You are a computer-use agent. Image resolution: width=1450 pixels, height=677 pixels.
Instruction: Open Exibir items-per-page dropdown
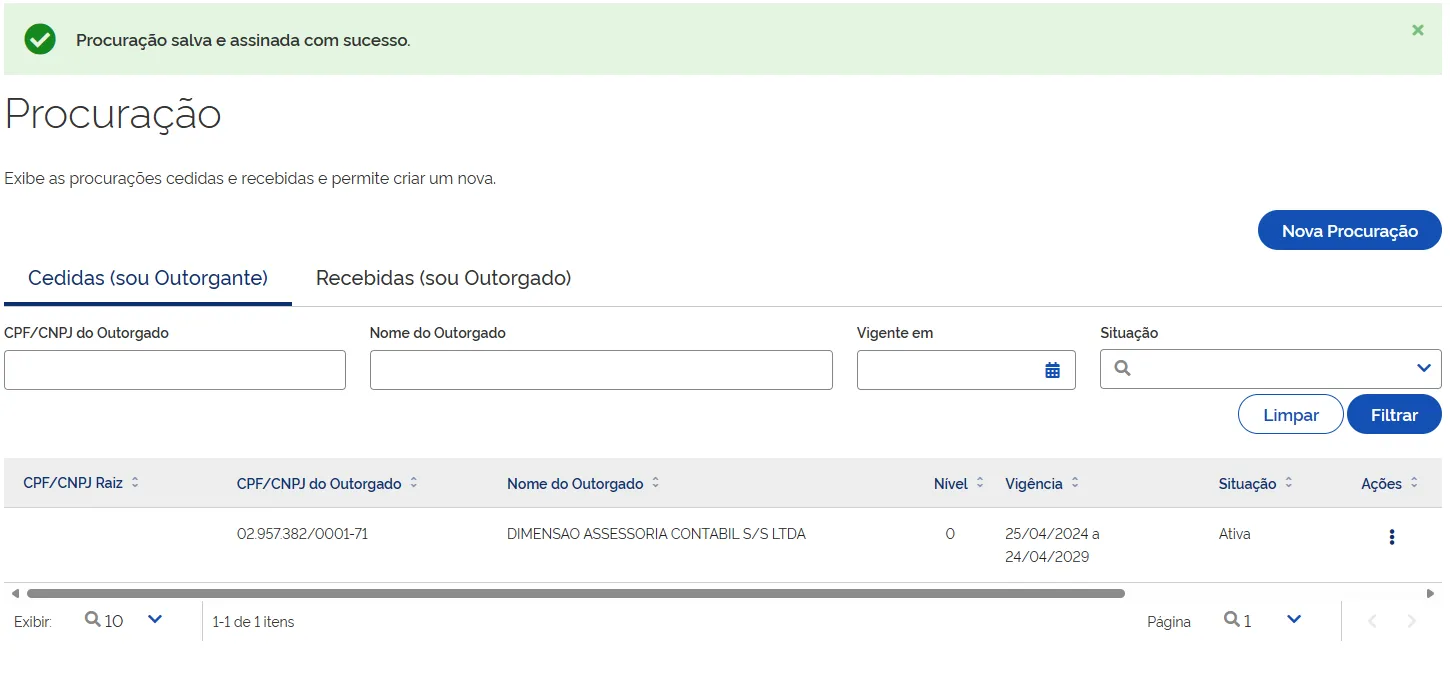(x=155, y=619)
